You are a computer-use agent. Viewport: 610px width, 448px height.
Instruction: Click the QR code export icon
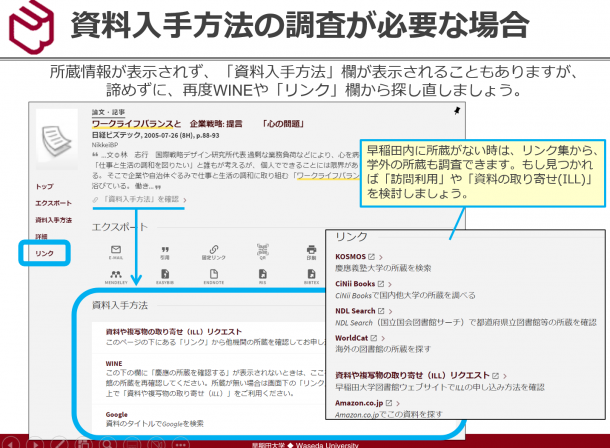pos(263,249)
